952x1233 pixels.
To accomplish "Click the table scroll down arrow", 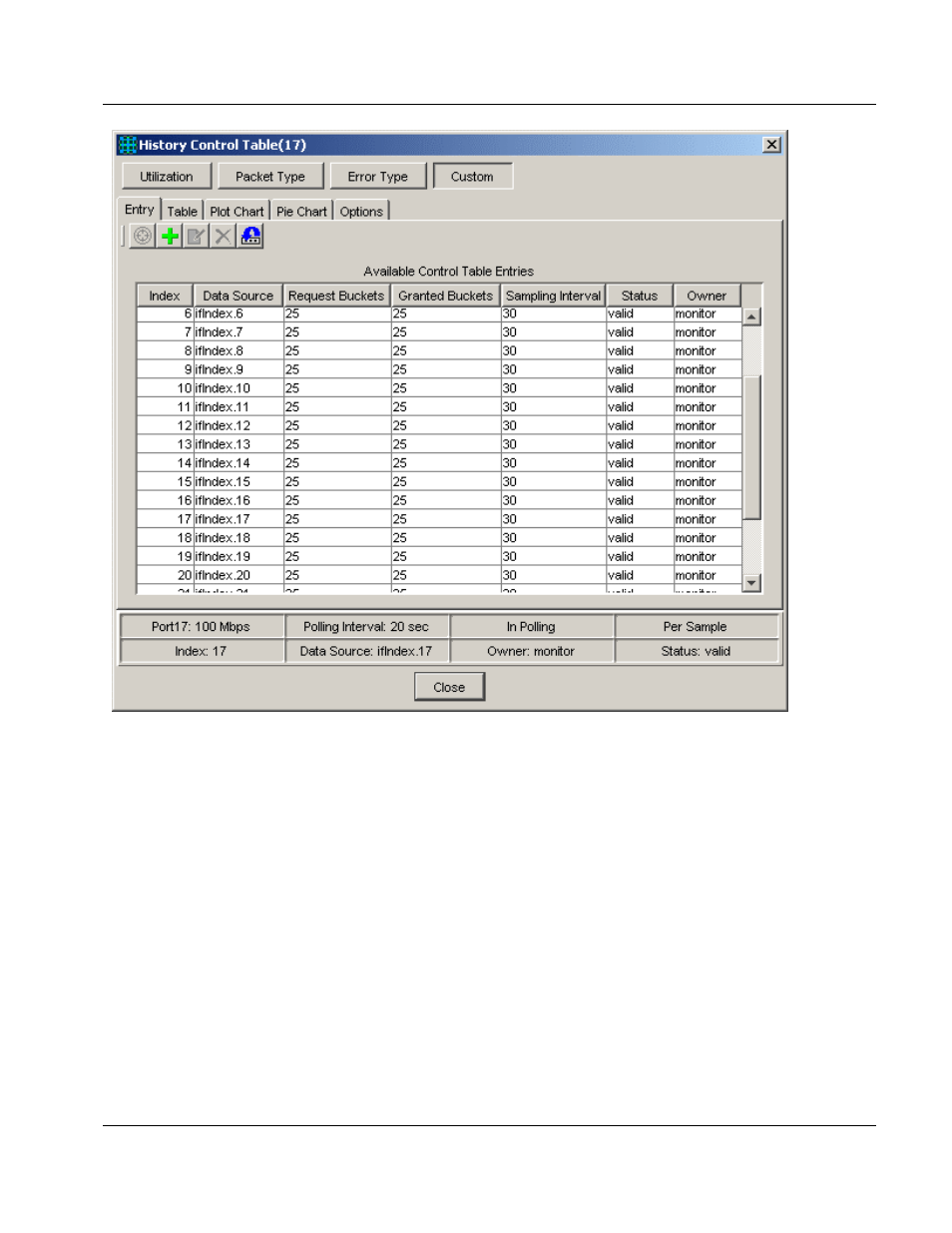I will pyautogui.click(x=752, y=583).
